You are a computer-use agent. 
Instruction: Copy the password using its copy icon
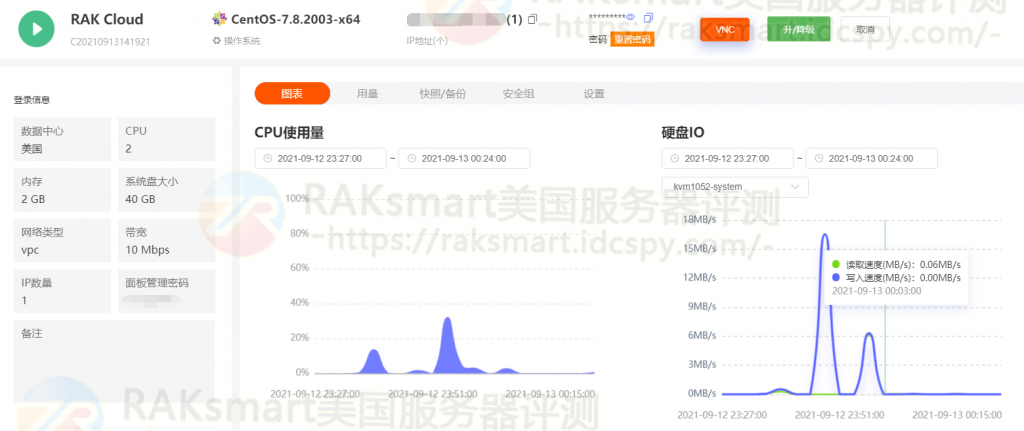(x=648, y=18)
